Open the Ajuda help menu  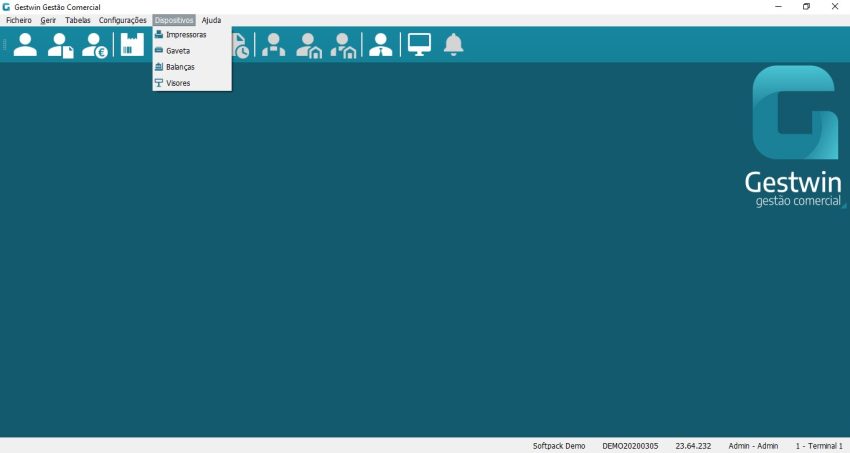click(x=211, y=20)
